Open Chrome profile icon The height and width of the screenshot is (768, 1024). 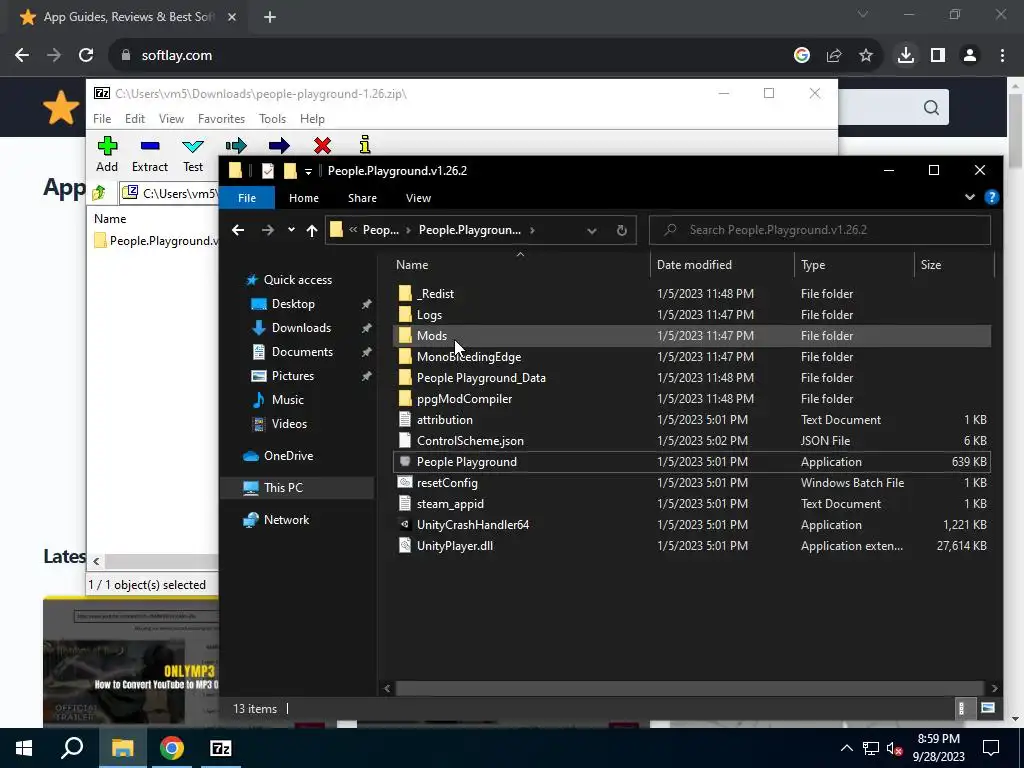click(970, 56)
